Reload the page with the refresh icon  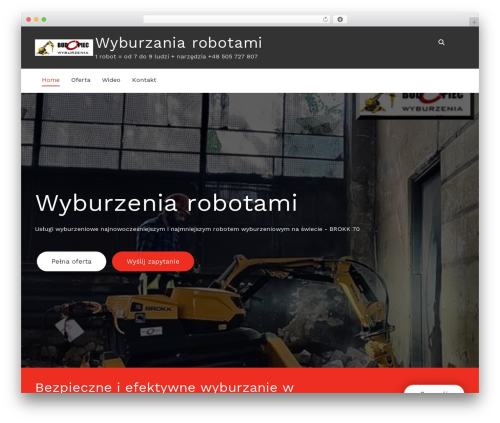coord(325,19)
